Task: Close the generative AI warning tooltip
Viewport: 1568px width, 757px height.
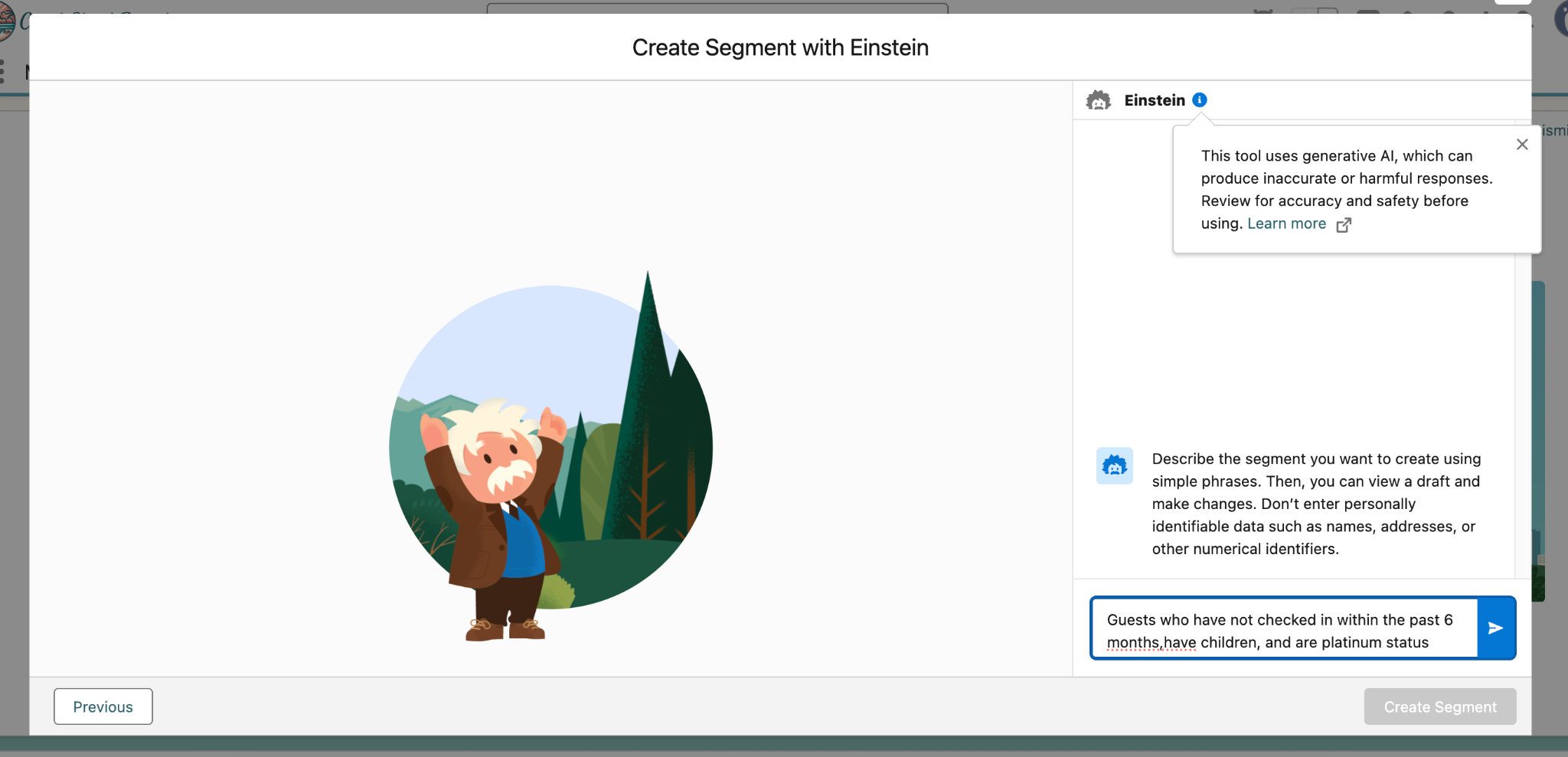Action: [1522, 145]
